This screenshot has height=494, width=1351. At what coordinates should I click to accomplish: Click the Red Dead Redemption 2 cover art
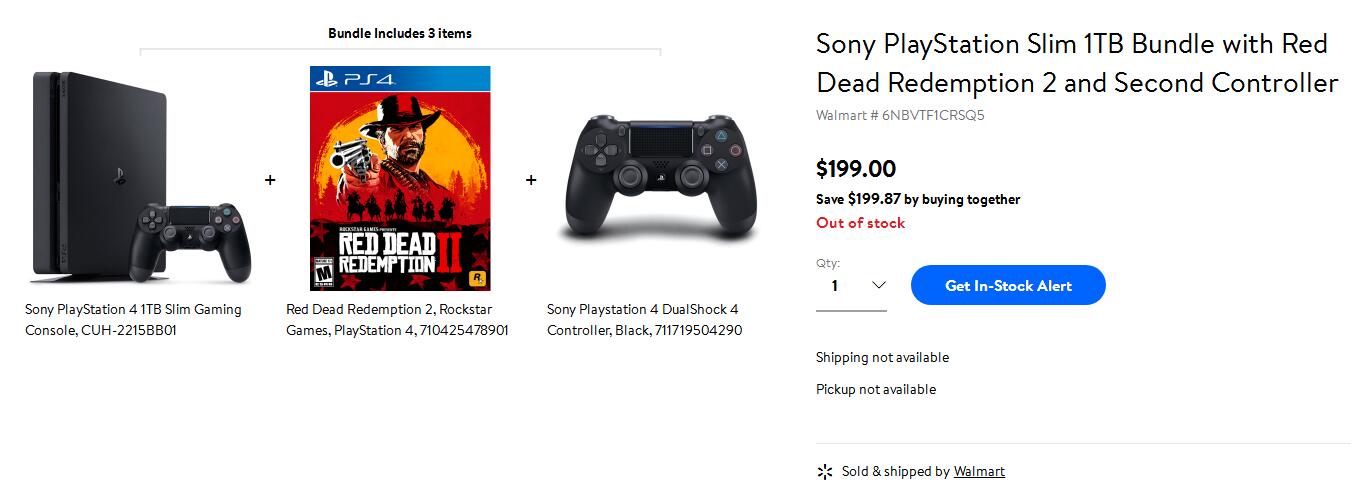(x=400, y=178)
